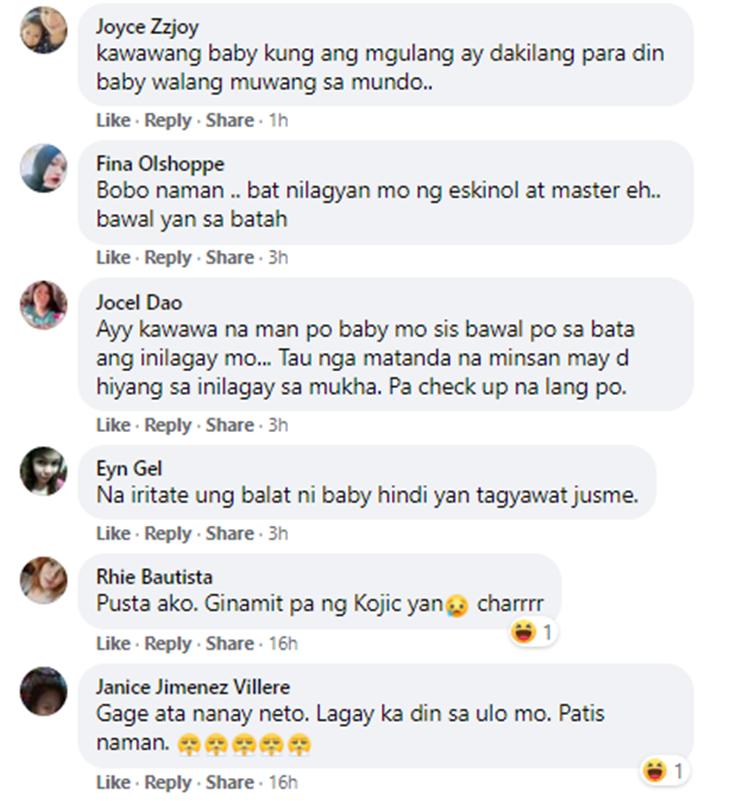Open the Janice Jimenez Villere name link
Viewport: 750px width, 801px height.
[x=193, y=687]
